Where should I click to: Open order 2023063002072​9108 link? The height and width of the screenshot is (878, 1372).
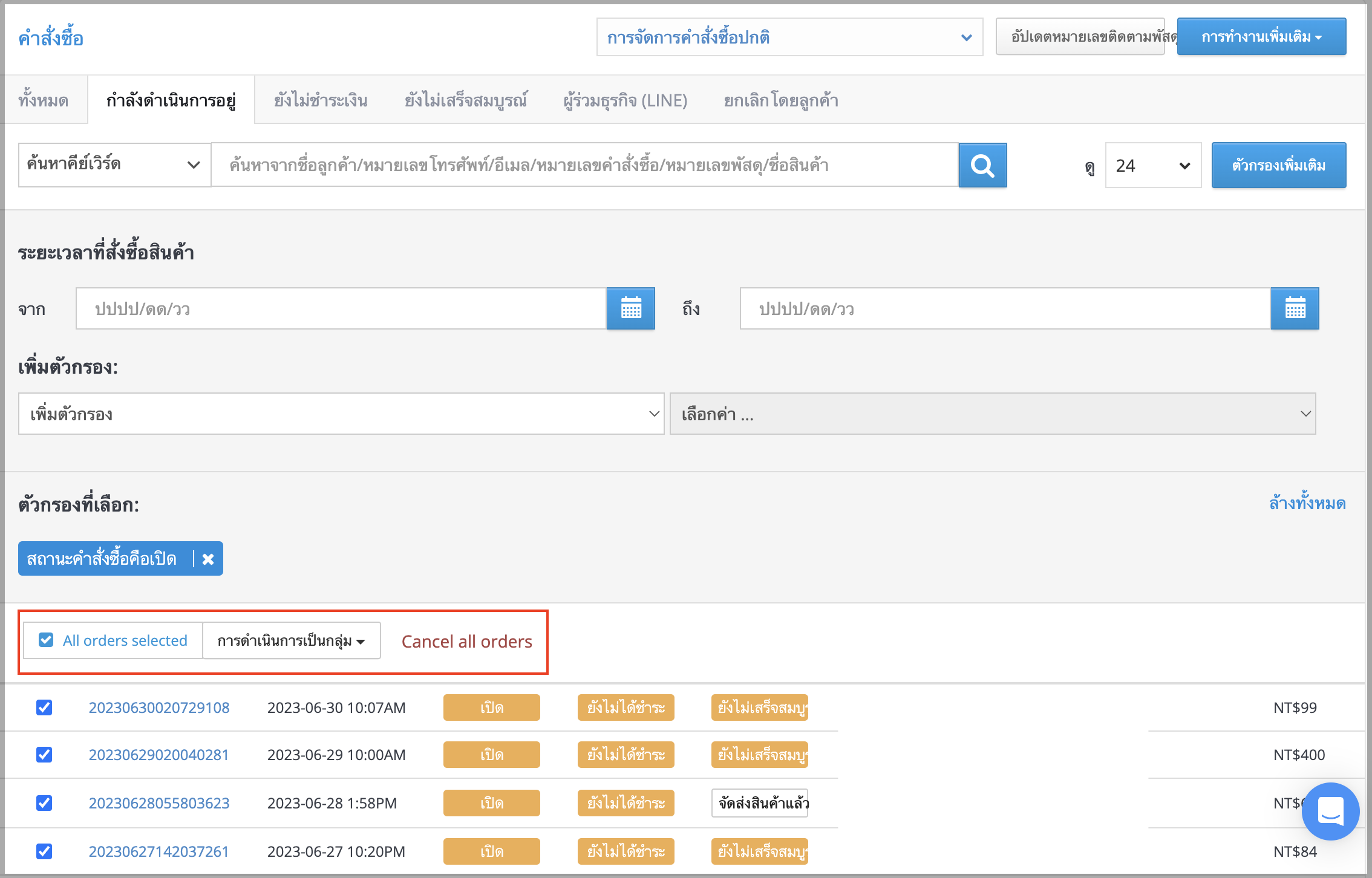pos(159,707)
